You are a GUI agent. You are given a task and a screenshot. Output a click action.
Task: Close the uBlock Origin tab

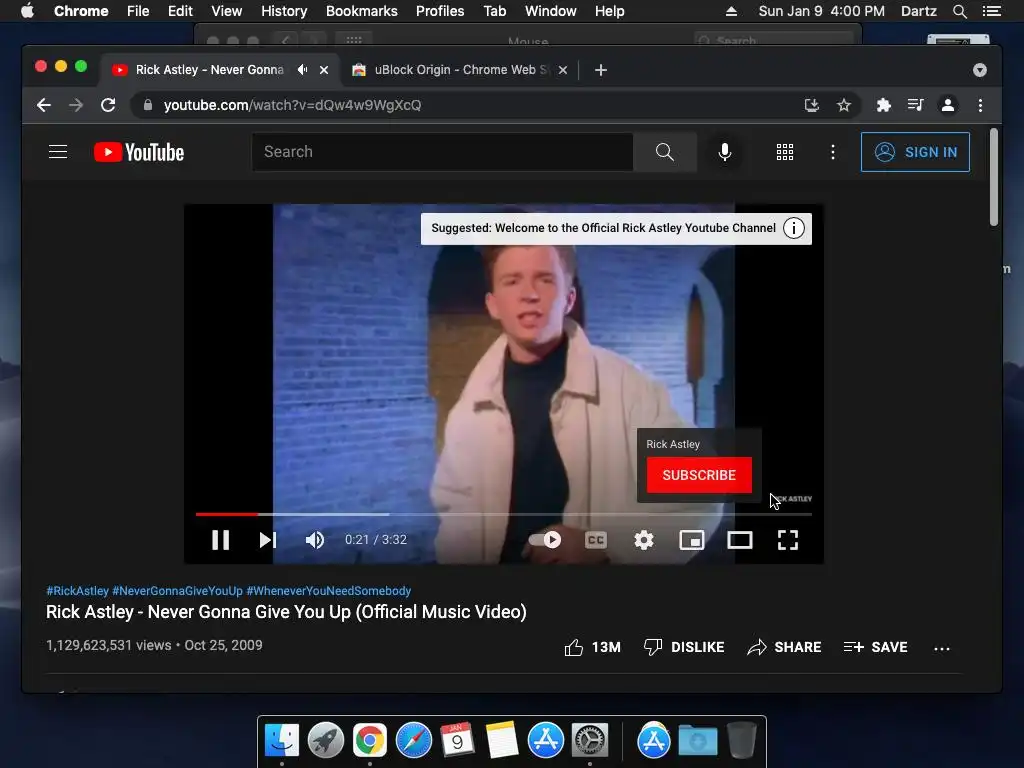tap(563, 70)
